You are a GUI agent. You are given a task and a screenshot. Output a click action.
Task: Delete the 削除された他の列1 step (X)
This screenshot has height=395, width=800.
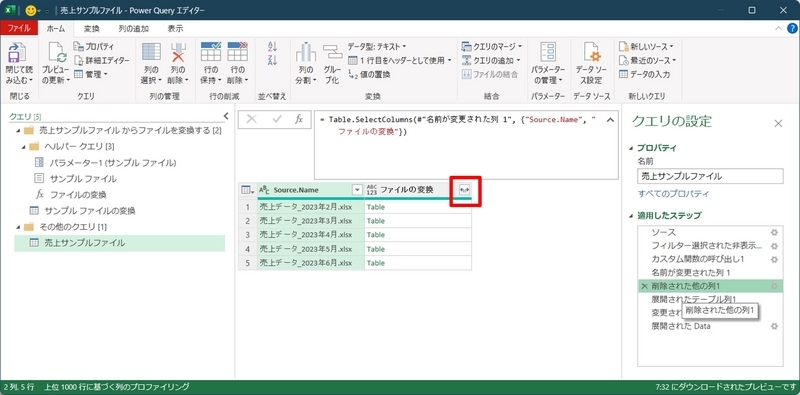[x=644, y=286]
